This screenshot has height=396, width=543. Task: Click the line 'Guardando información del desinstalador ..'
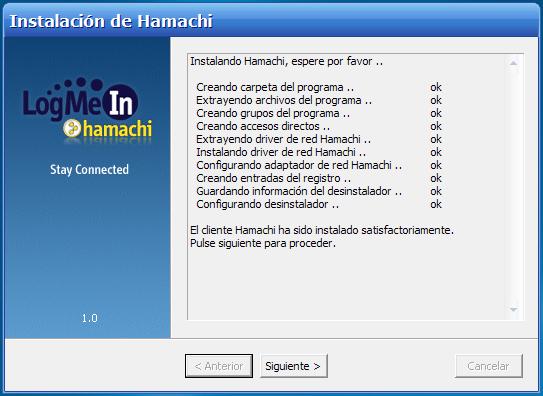click(299, 191)
